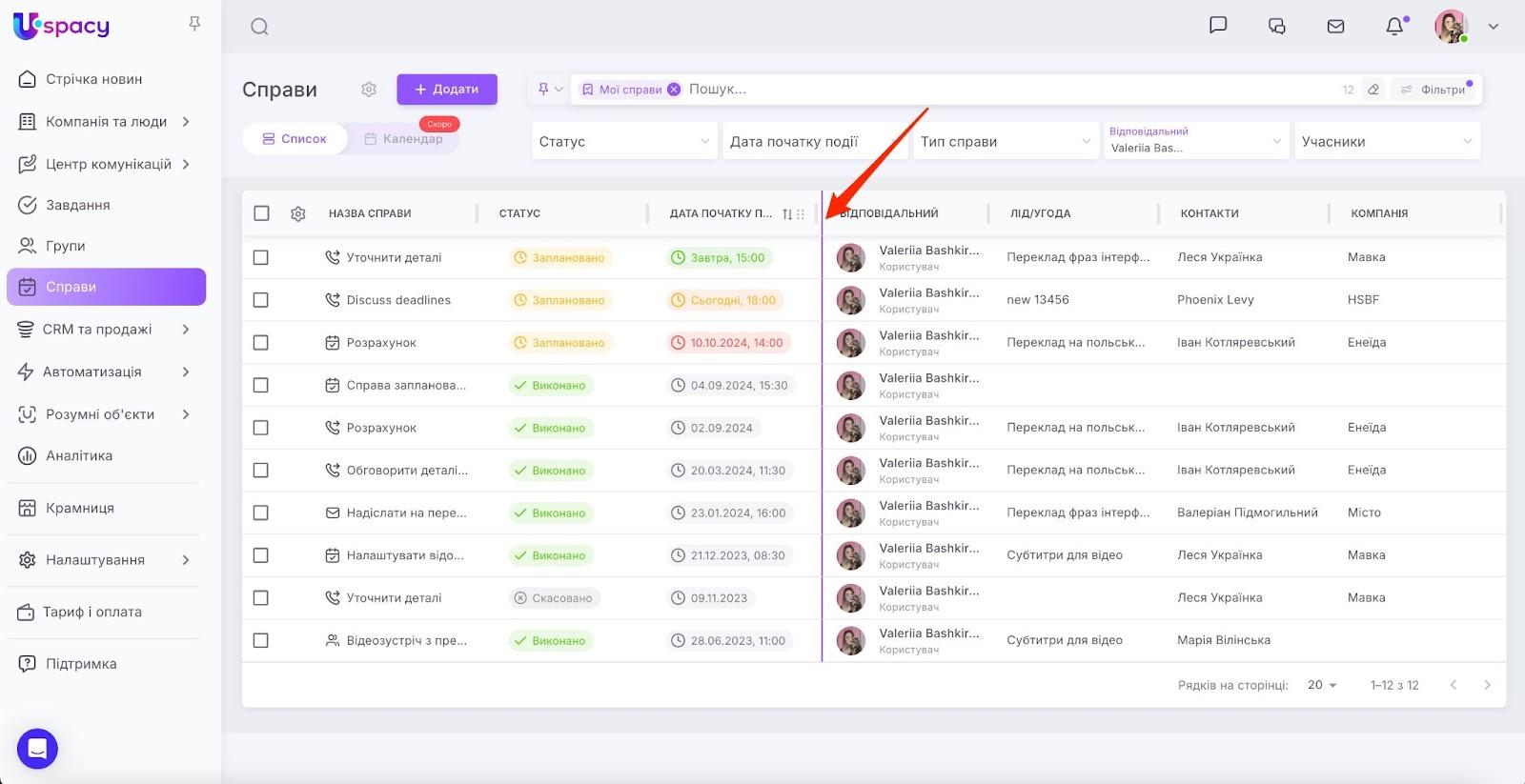Go to next page arrow
This screenshot has width=1525, height=784.
(1487, 685)
